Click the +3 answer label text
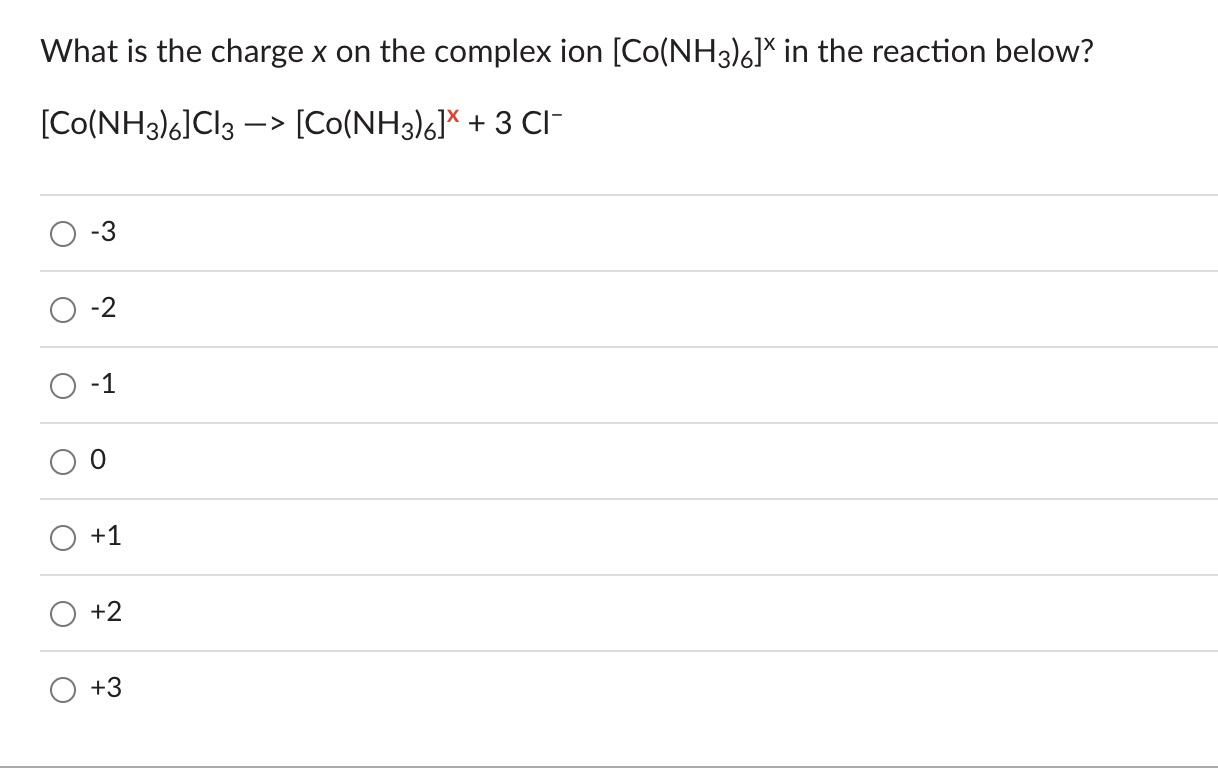Image resolution: width=1218 pixels, height=772 pixels. tap(106, 688)
